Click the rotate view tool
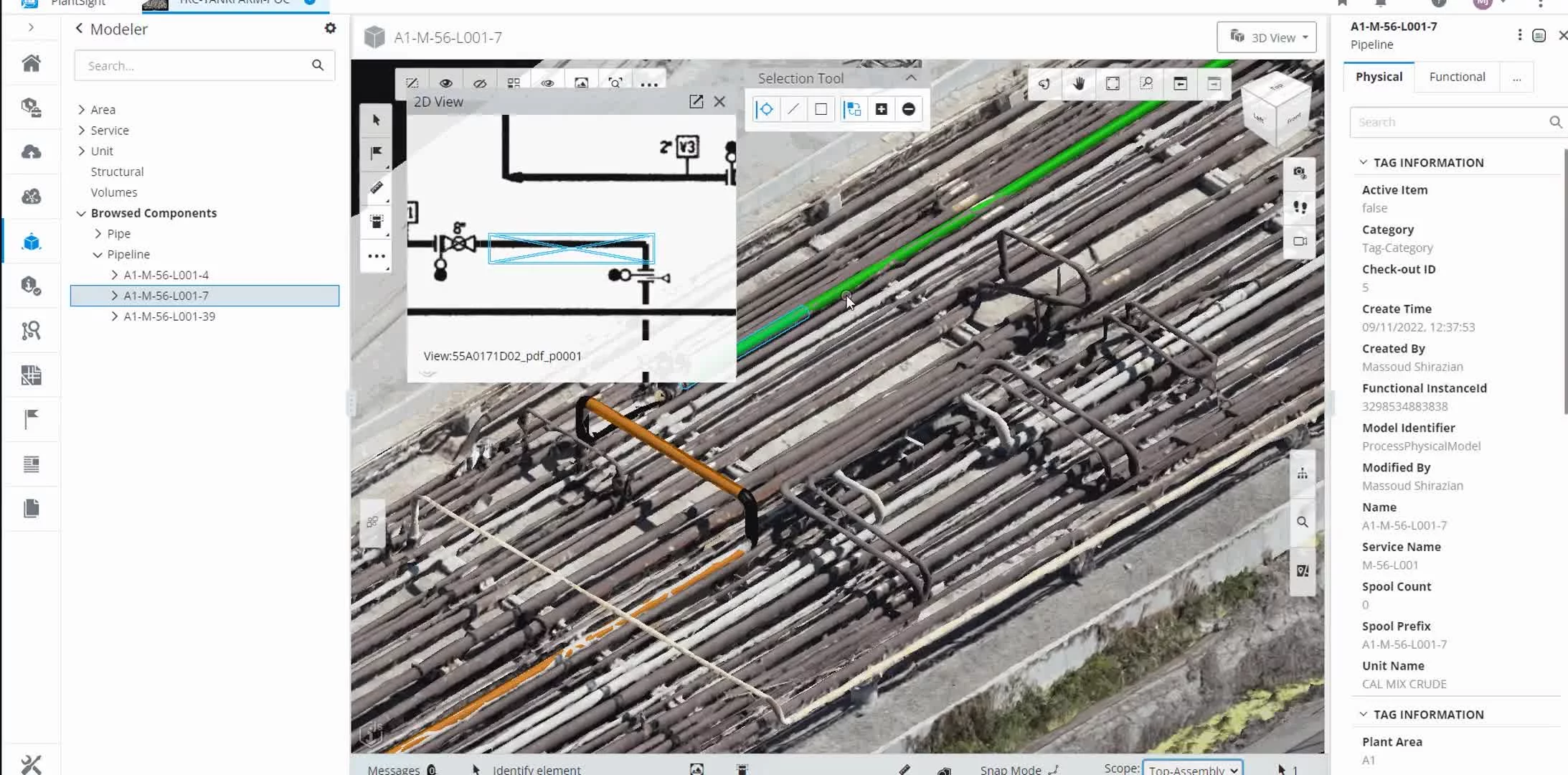 pos(1044,84)
